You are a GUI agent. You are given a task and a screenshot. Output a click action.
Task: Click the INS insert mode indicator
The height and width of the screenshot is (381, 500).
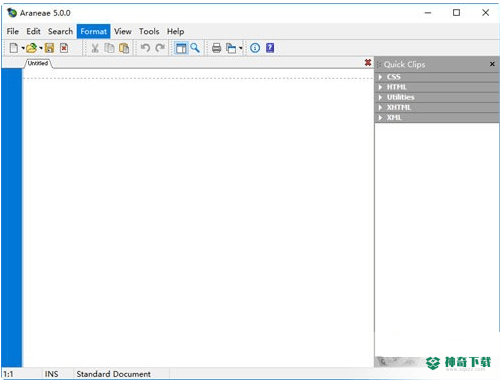tap(51, 374)
